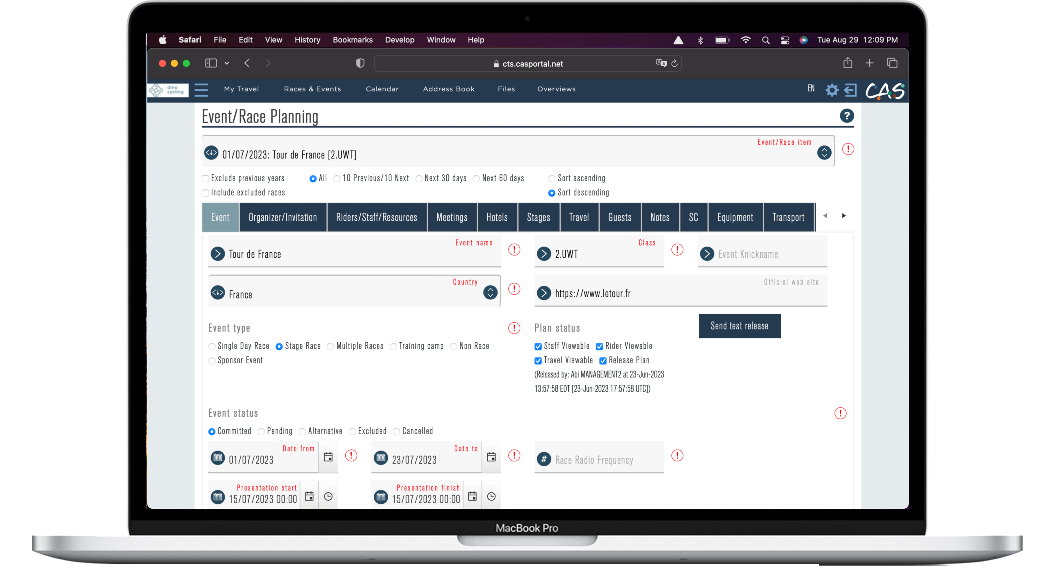Open the Address Book navigation menu
The image size is (1055, 577).
click(449, 89)
